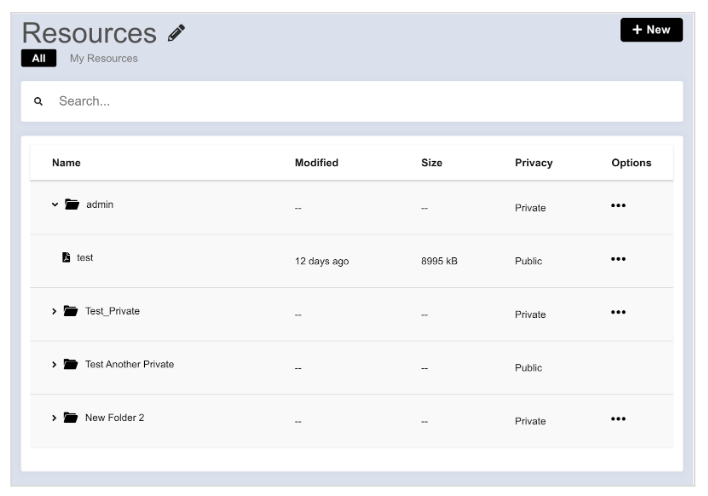Image resolution: width=708 pixels, height=496 pixels.
Task: Open three-dot options for test file
Action: click(x=618, y=259)
